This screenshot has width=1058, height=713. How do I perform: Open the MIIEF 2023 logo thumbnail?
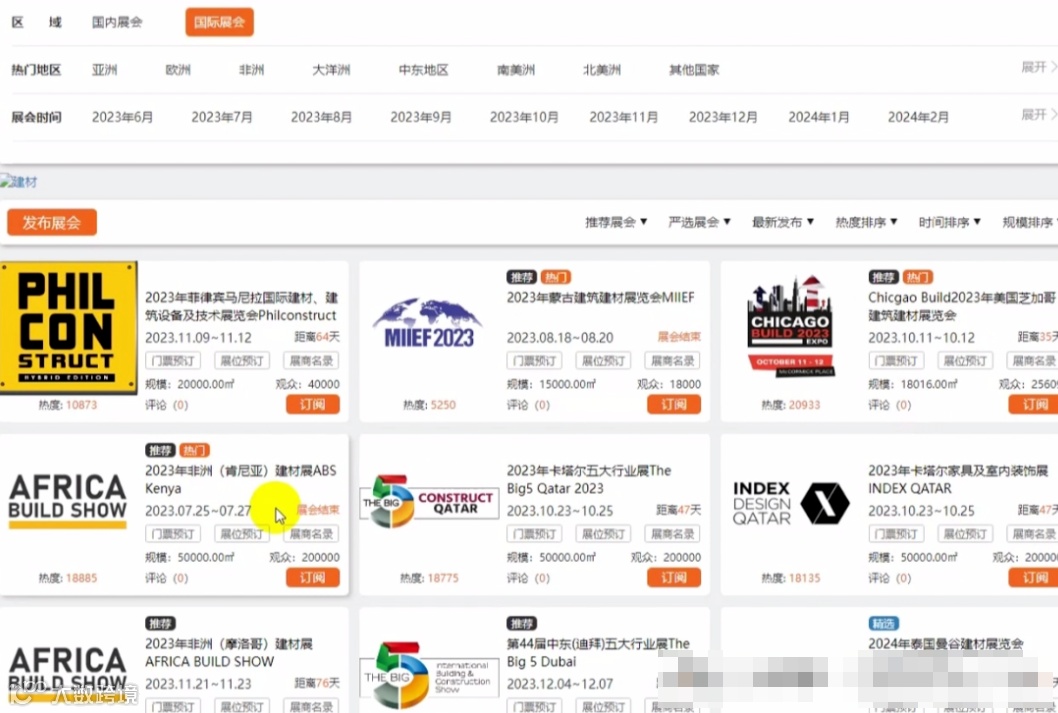[428, 323]
